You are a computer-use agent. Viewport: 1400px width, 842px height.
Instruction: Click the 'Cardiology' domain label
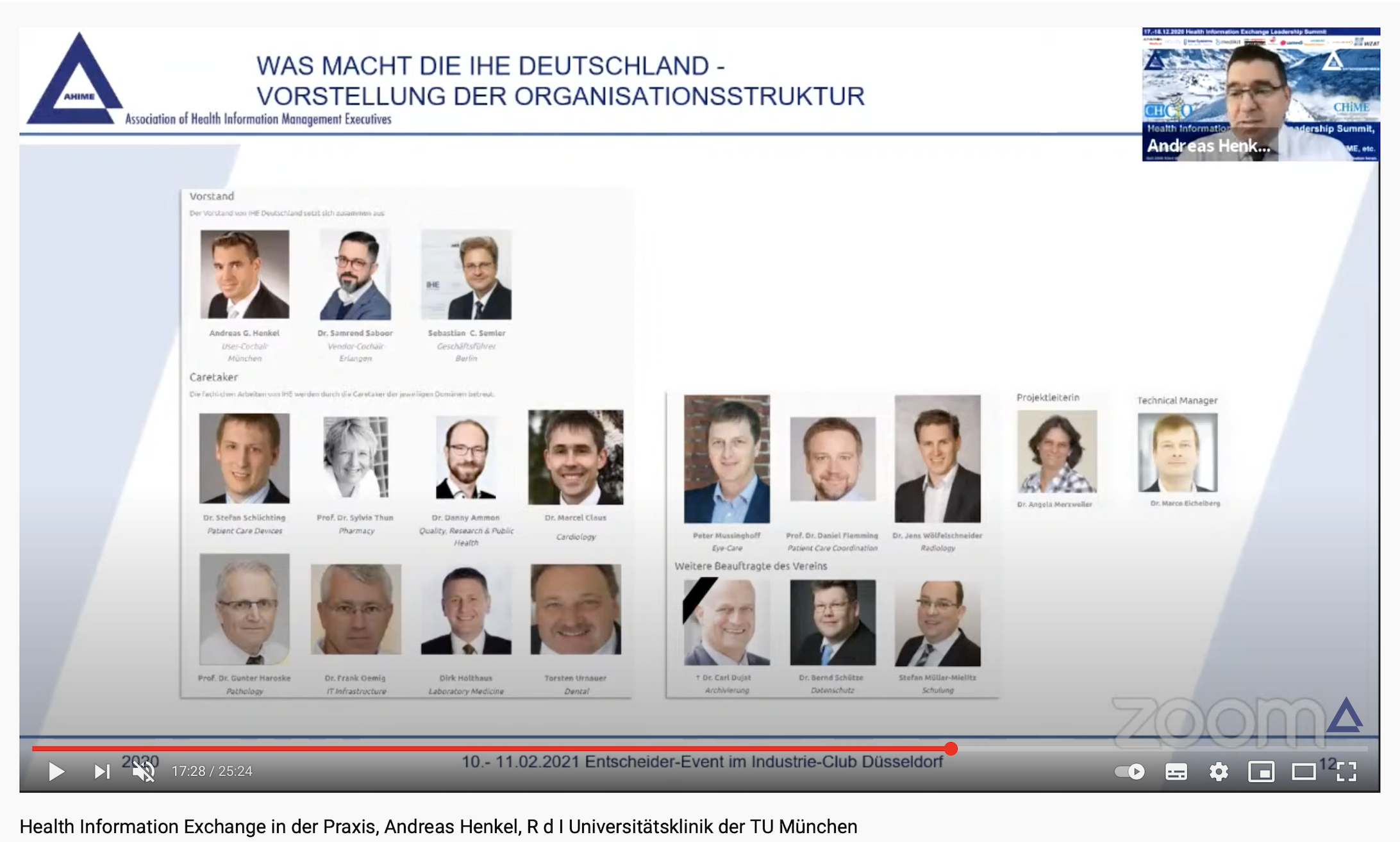point(576,537)
